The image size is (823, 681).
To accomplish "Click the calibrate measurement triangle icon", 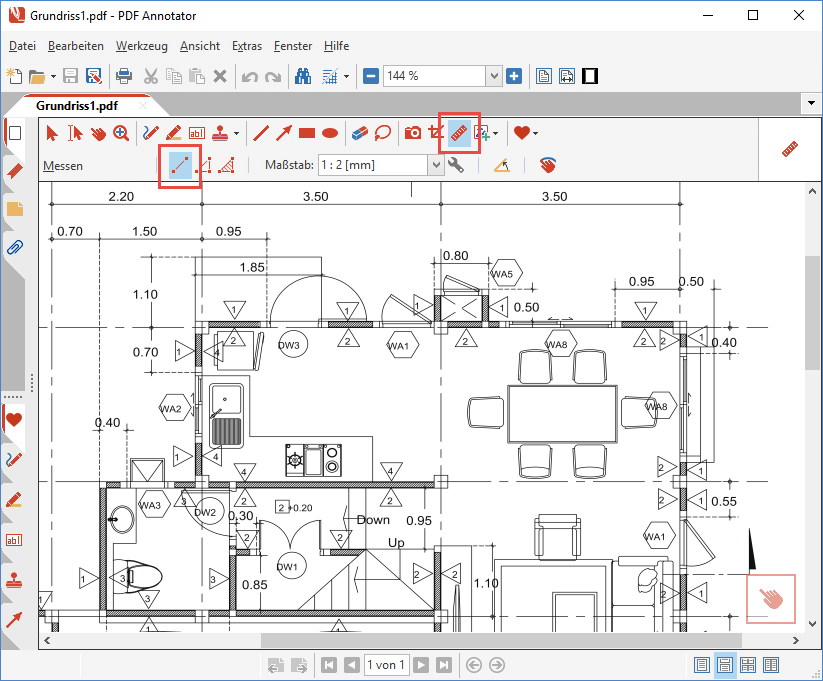I will coord(502,165).
